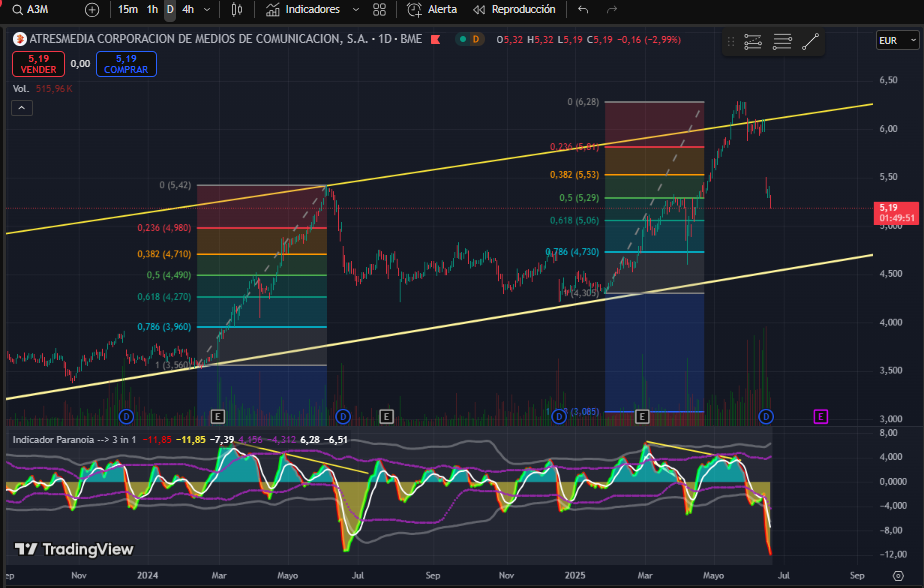
Task: Click the undo arrow
Action: tap(583, 9)
